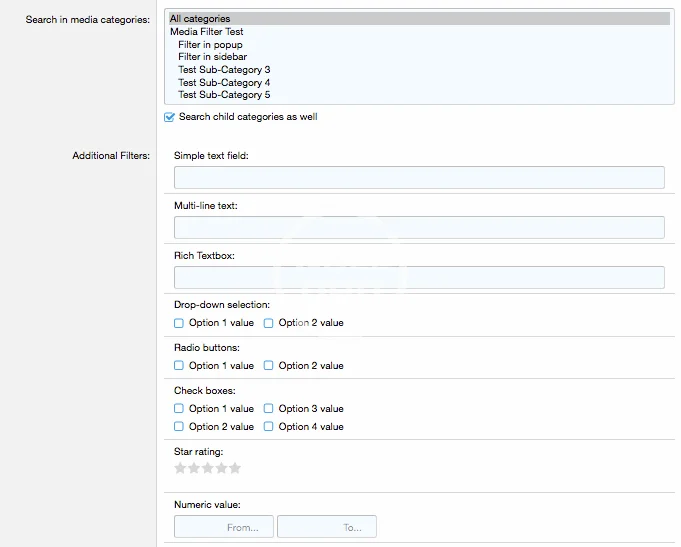Set star rating to five stars
Image resolution: width=681 pixels, height=547 pixels.
pyautogui.click(x=235, y=468)
